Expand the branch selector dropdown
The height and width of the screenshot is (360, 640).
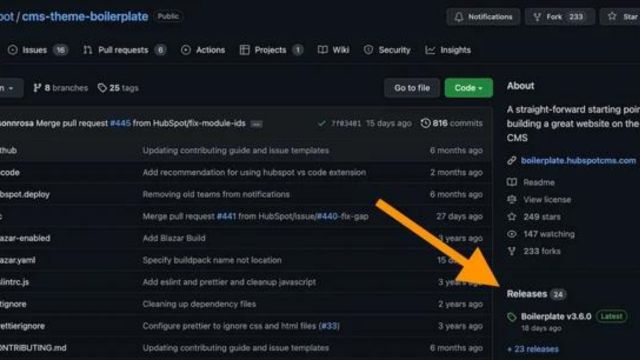[x=11, y=88]
